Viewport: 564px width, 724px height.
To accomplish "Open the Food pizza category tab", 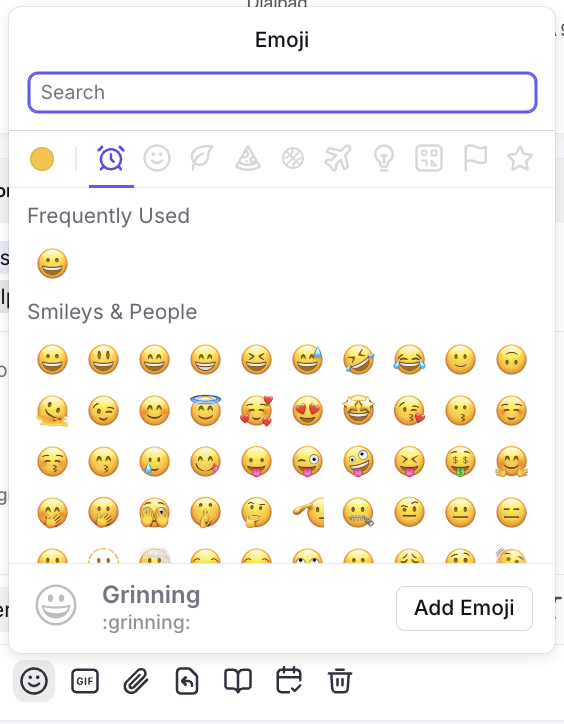I will (x=248, y=159).
